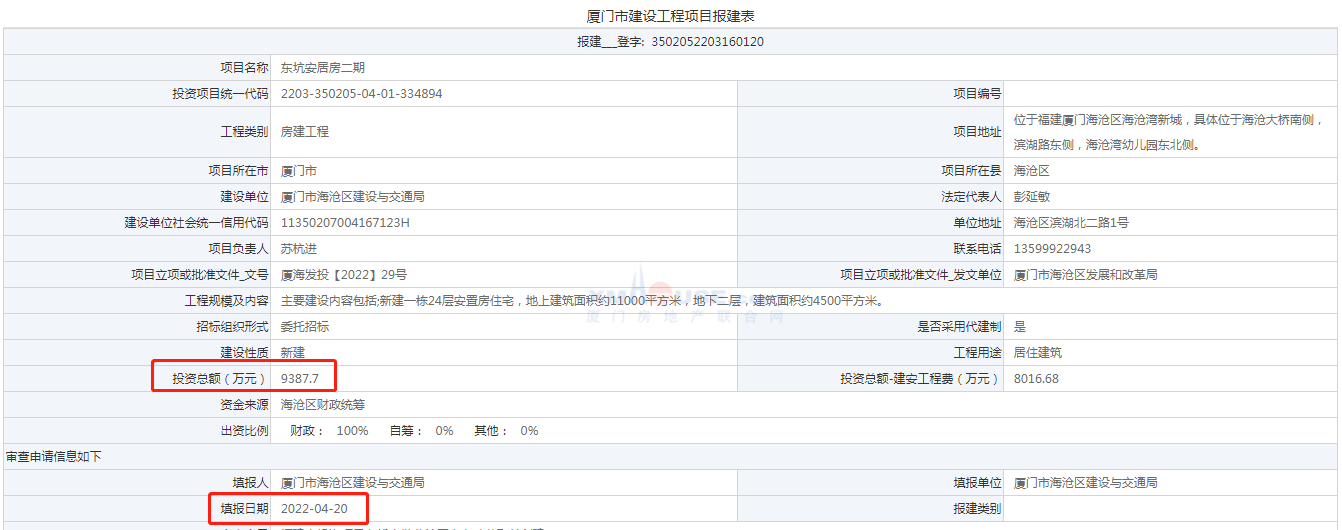1342x530 pixels.
Task: Click the project address text beside 项目地址
Action: click(x=1168, y=132)
